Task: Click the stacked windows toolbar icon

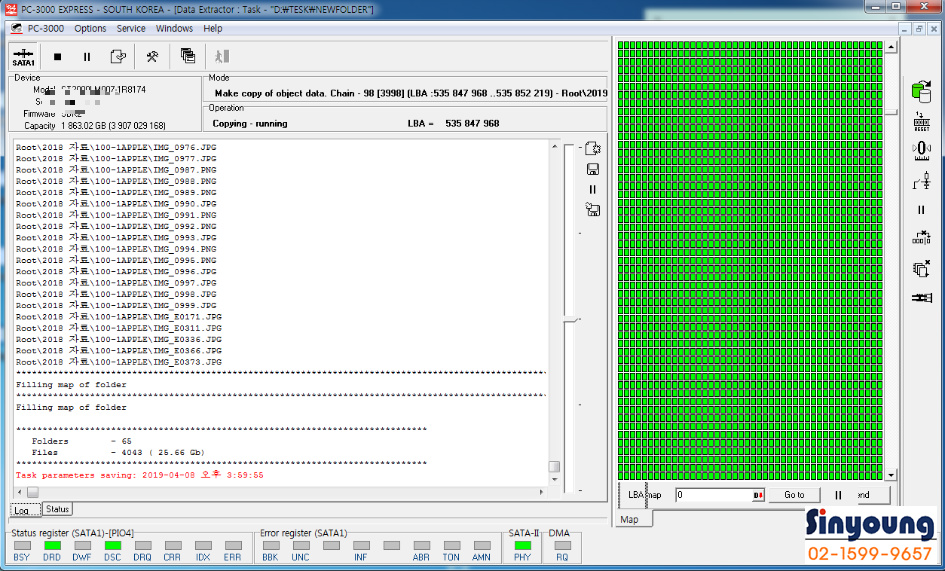Action: [187, 56]
